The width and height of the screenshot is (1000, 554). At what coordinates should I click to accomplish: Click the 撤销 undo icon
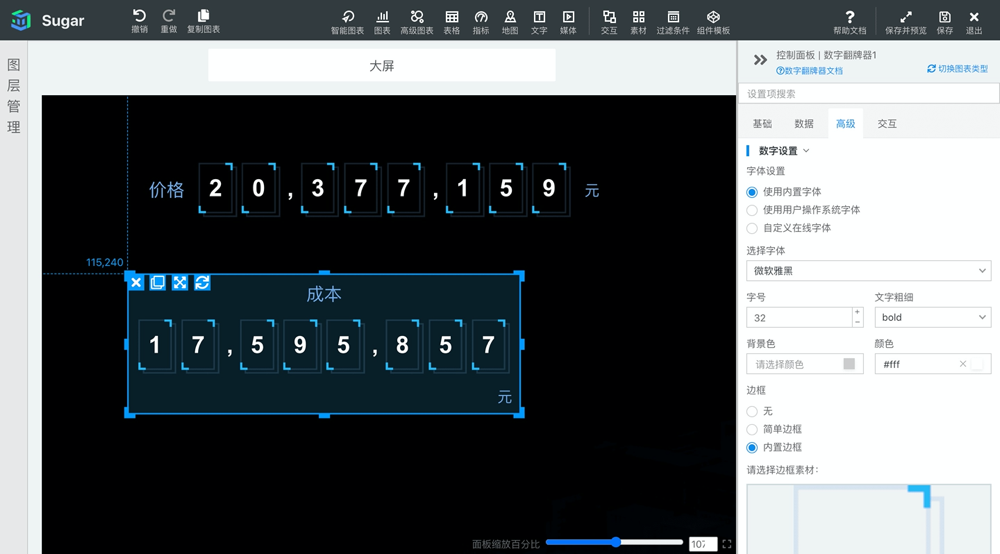point(139,20)
